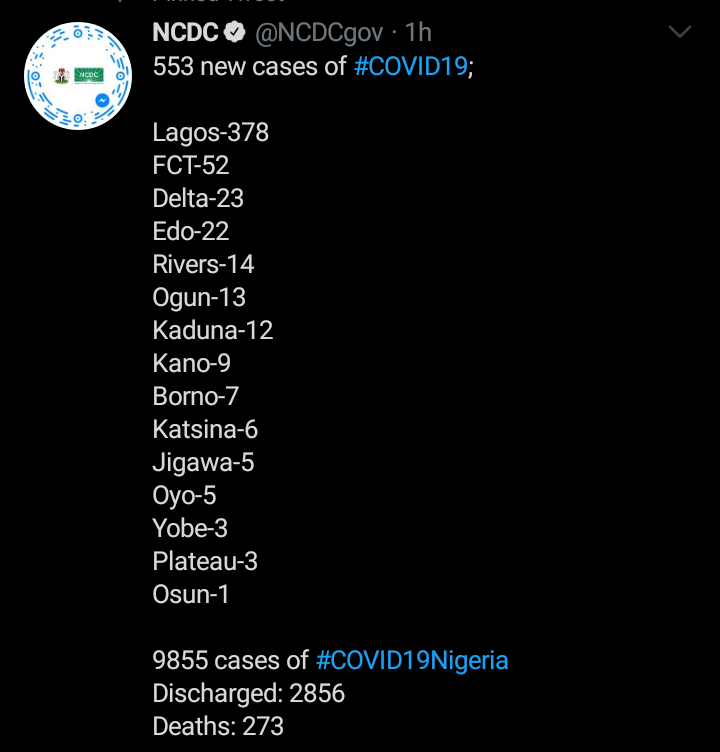Click the green NCDC logo in avatar
This screenshot has height=752, width=720.
tap(90, 75)
